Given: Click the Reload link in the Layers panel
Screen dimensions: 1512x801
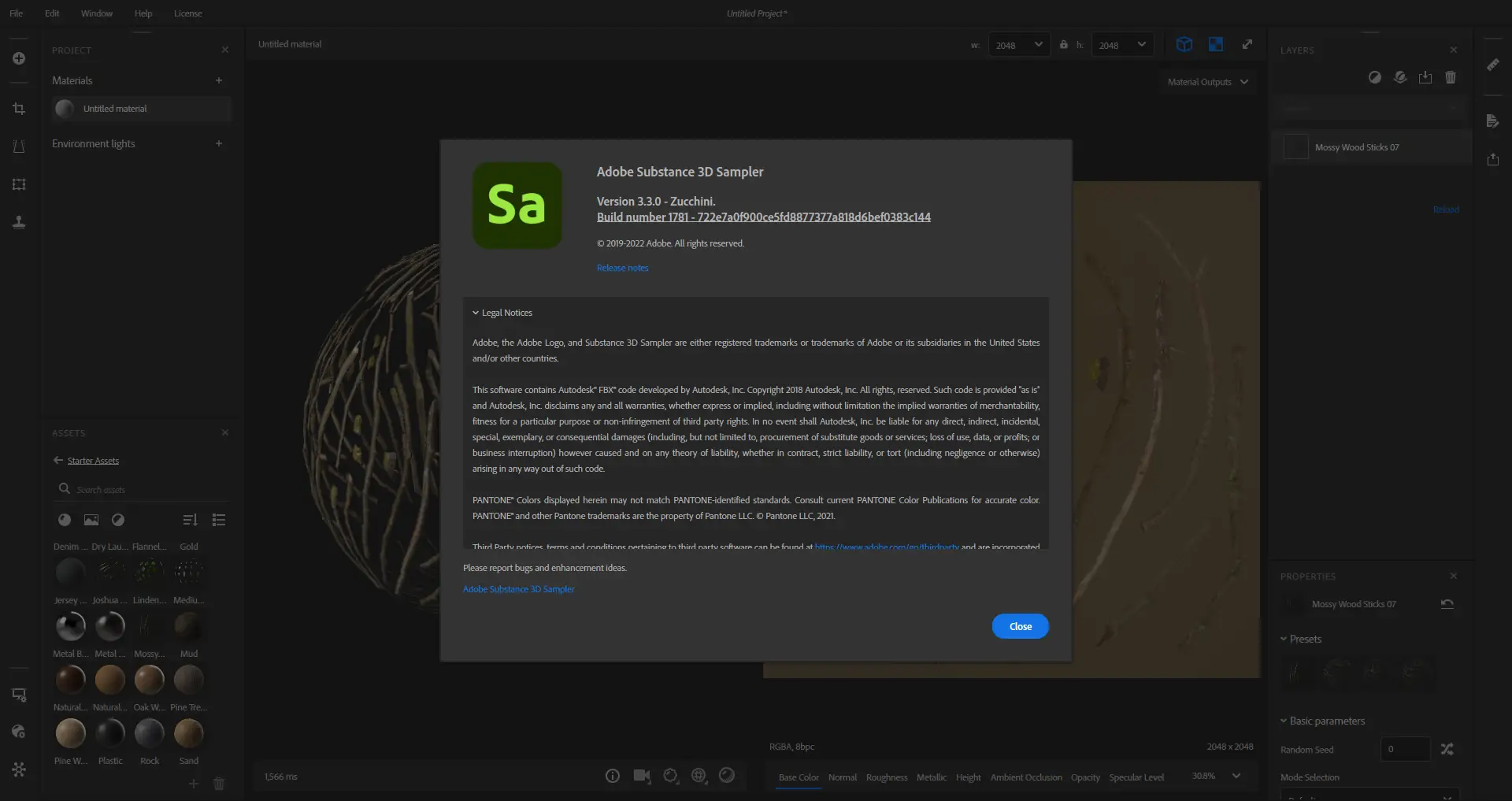Looking at the screenshot, I should tap(1446, 210).
